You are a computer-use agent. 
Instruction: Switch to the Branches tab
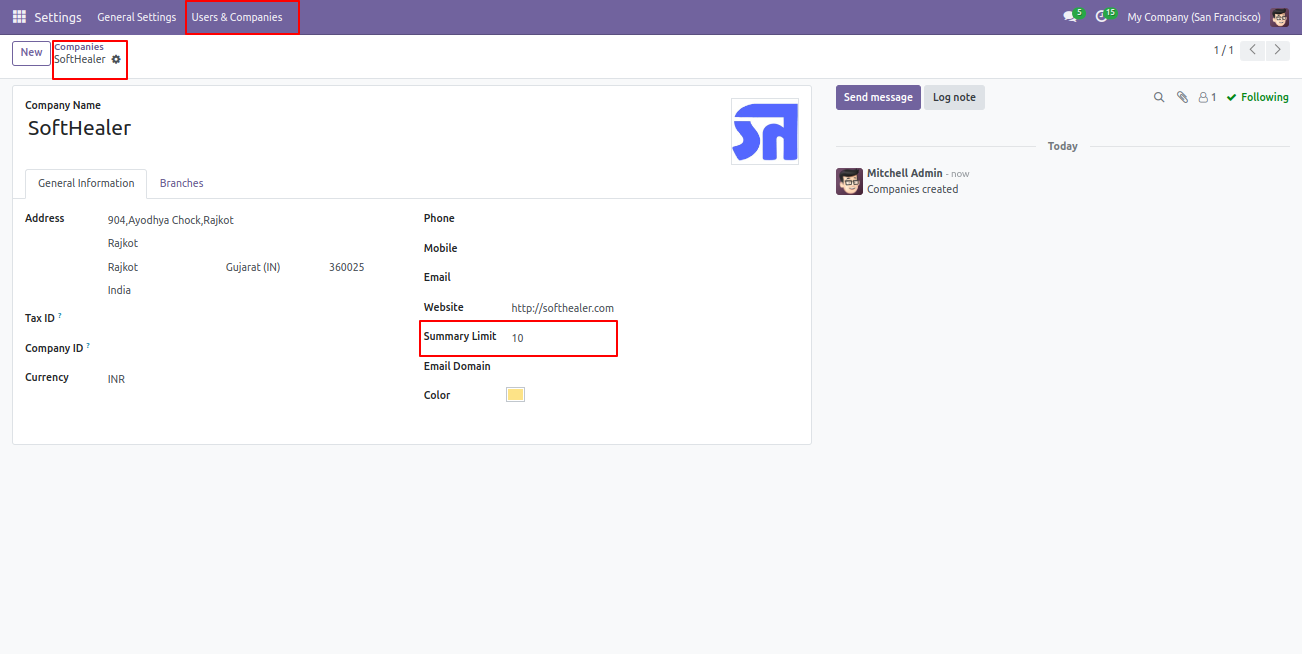coord(182,184)
